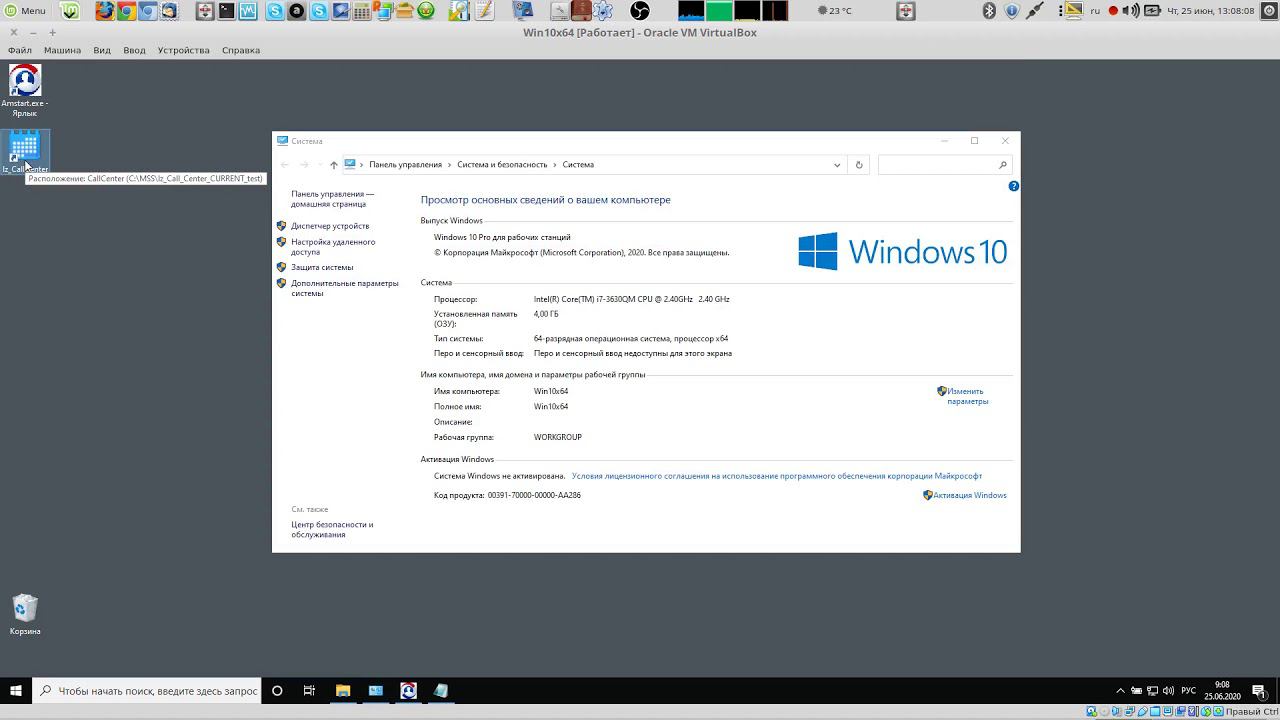Click Панель управления in the breadcrumb path

point(405,165)
